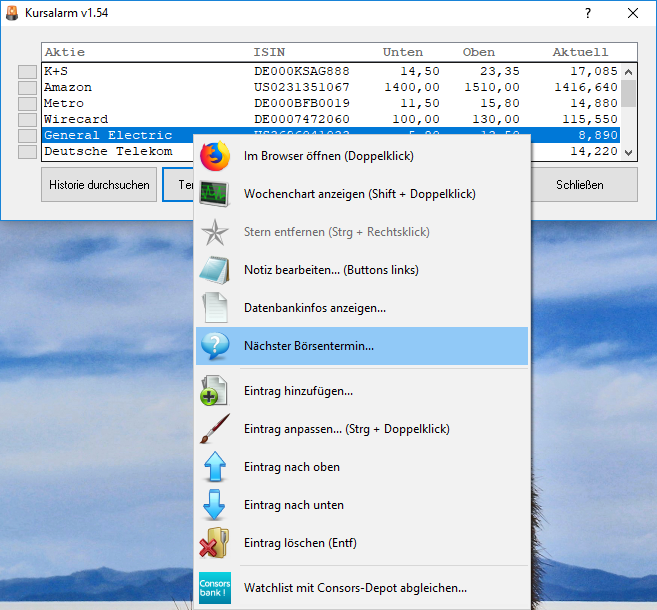Click the note button beside Deutsche Telekom row
The width and height of the screenshot is (657, 610).
28,152
